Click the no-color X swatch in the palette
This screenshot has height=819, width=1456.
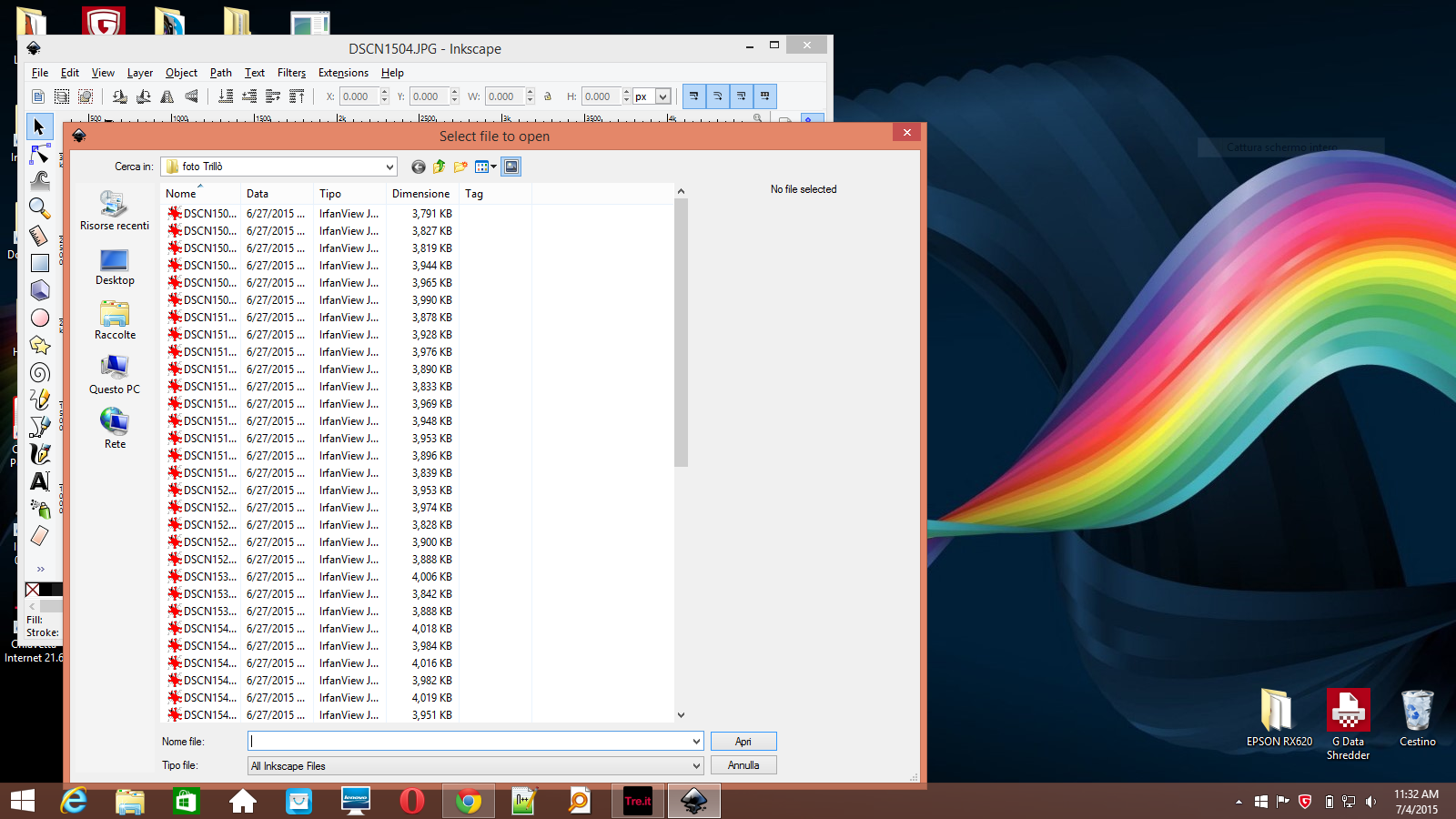point(33,590)
